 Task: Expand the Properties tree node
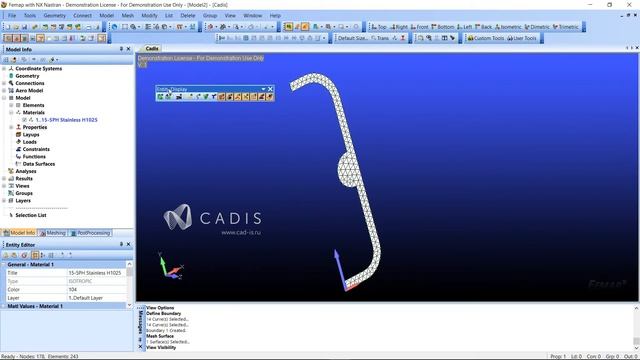point(11,127)
